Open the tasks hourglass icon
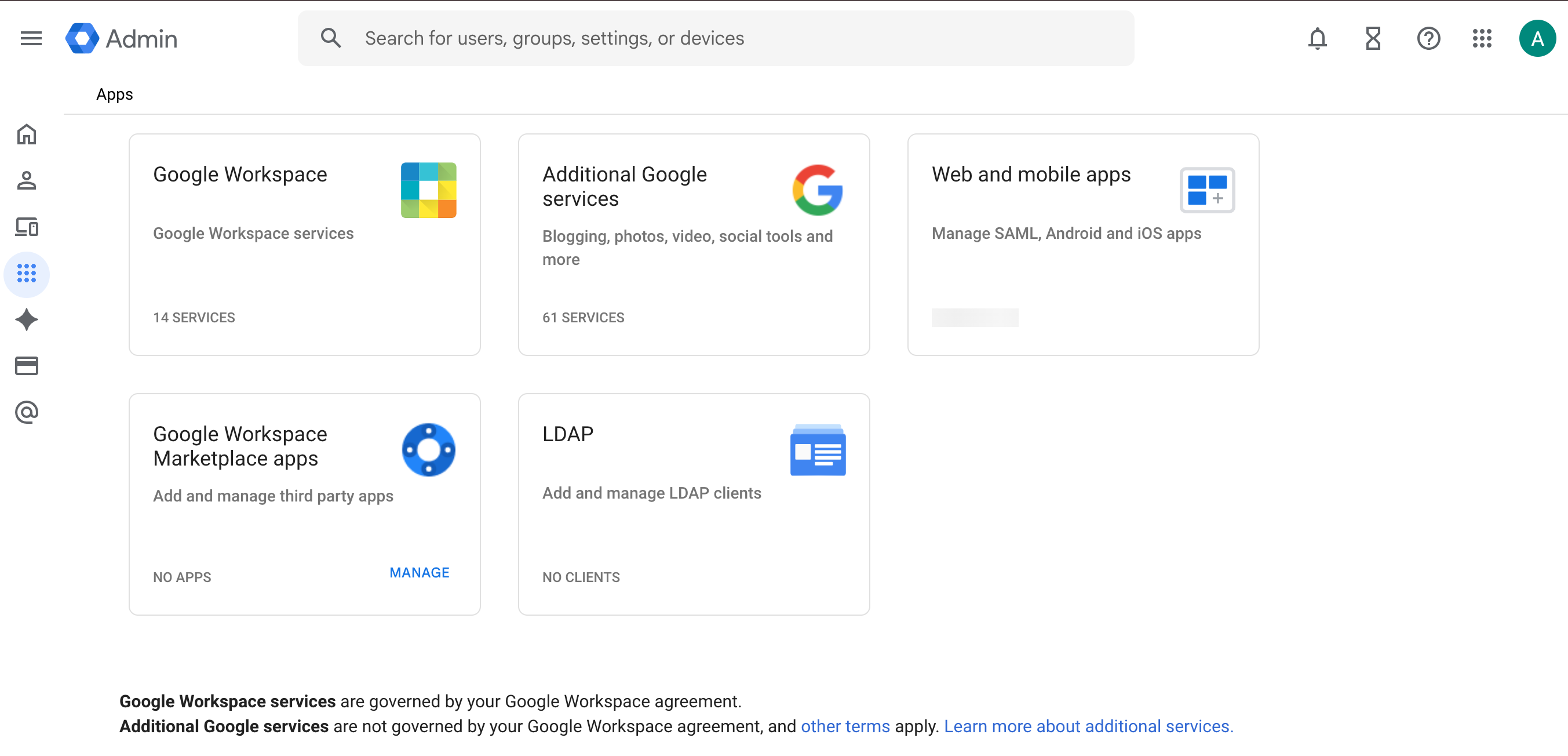 tap(1373, 38)
